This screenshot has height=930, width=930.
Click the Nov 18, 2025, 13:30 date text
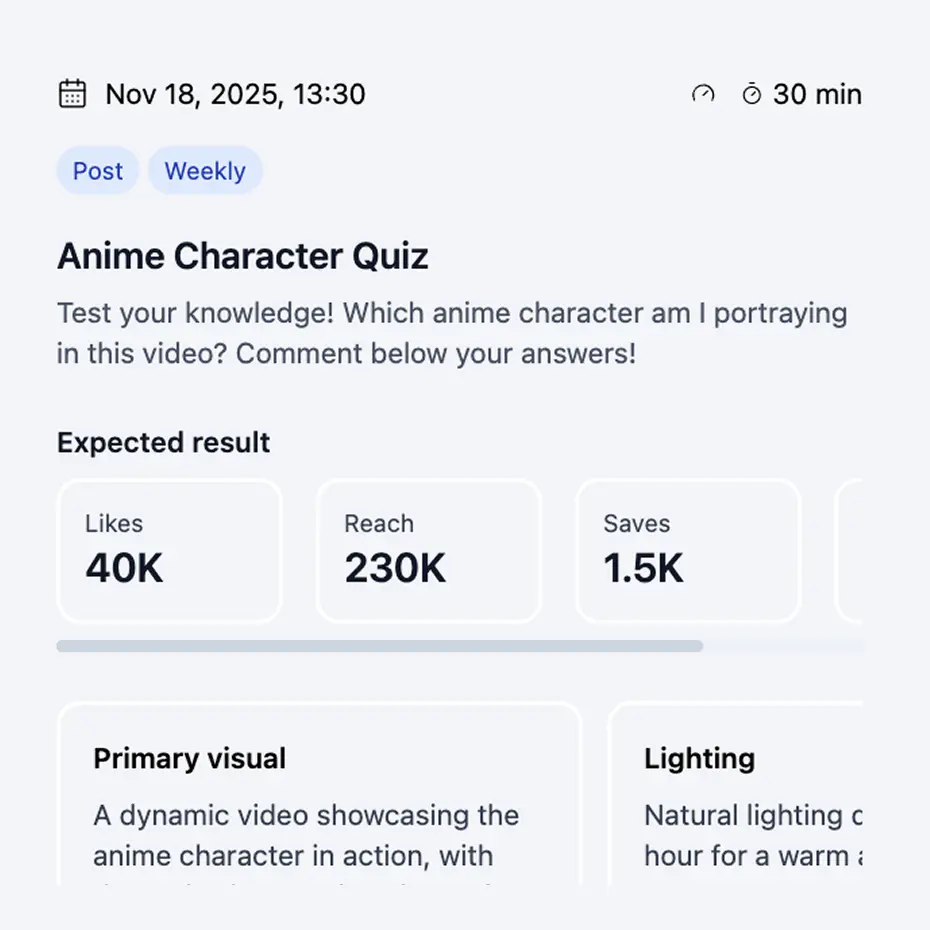click(x=235, y=94)
